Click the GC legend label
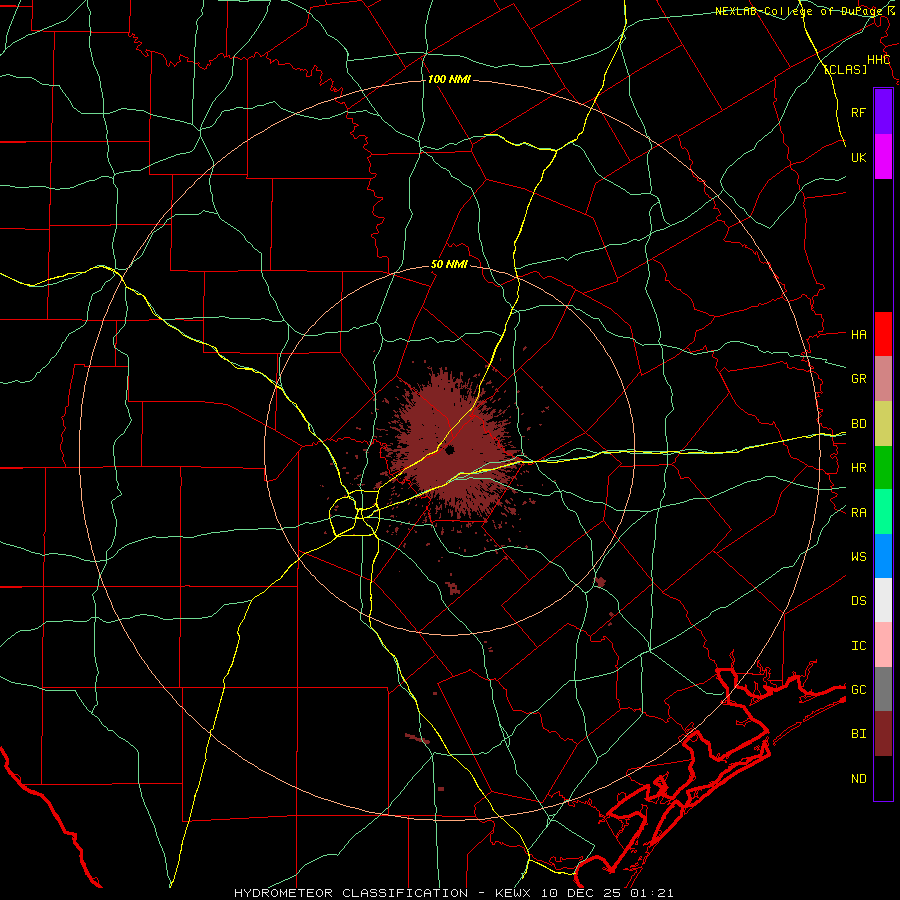 pos(858,689)
